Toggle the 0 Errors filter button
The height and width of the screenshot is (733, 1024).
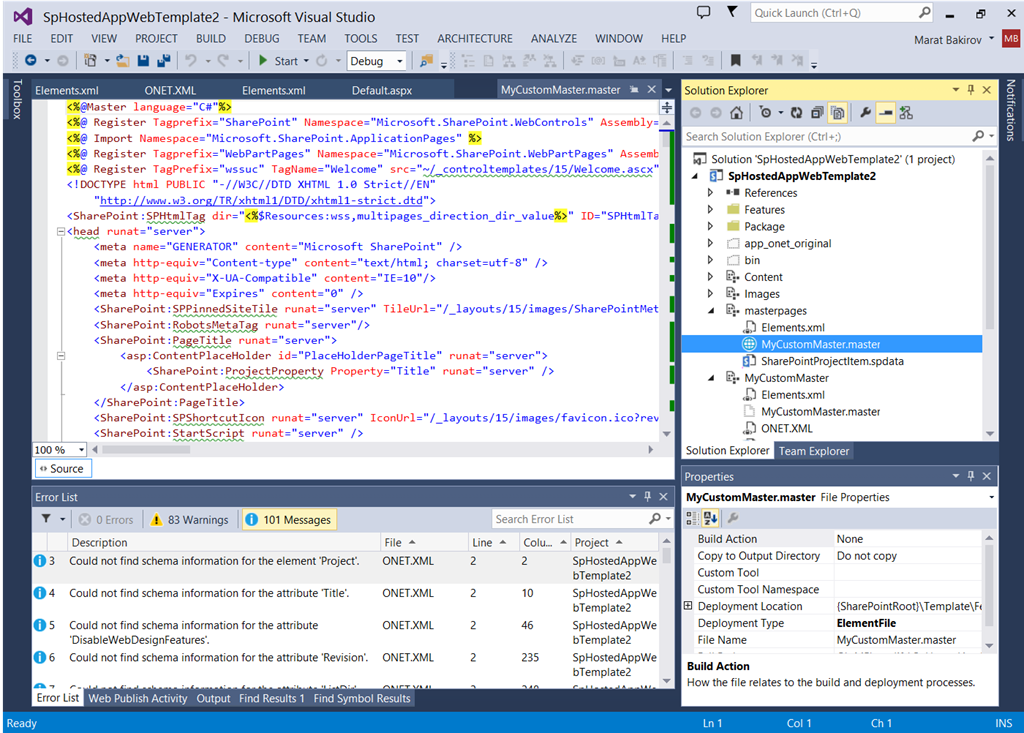coord(106,519)
